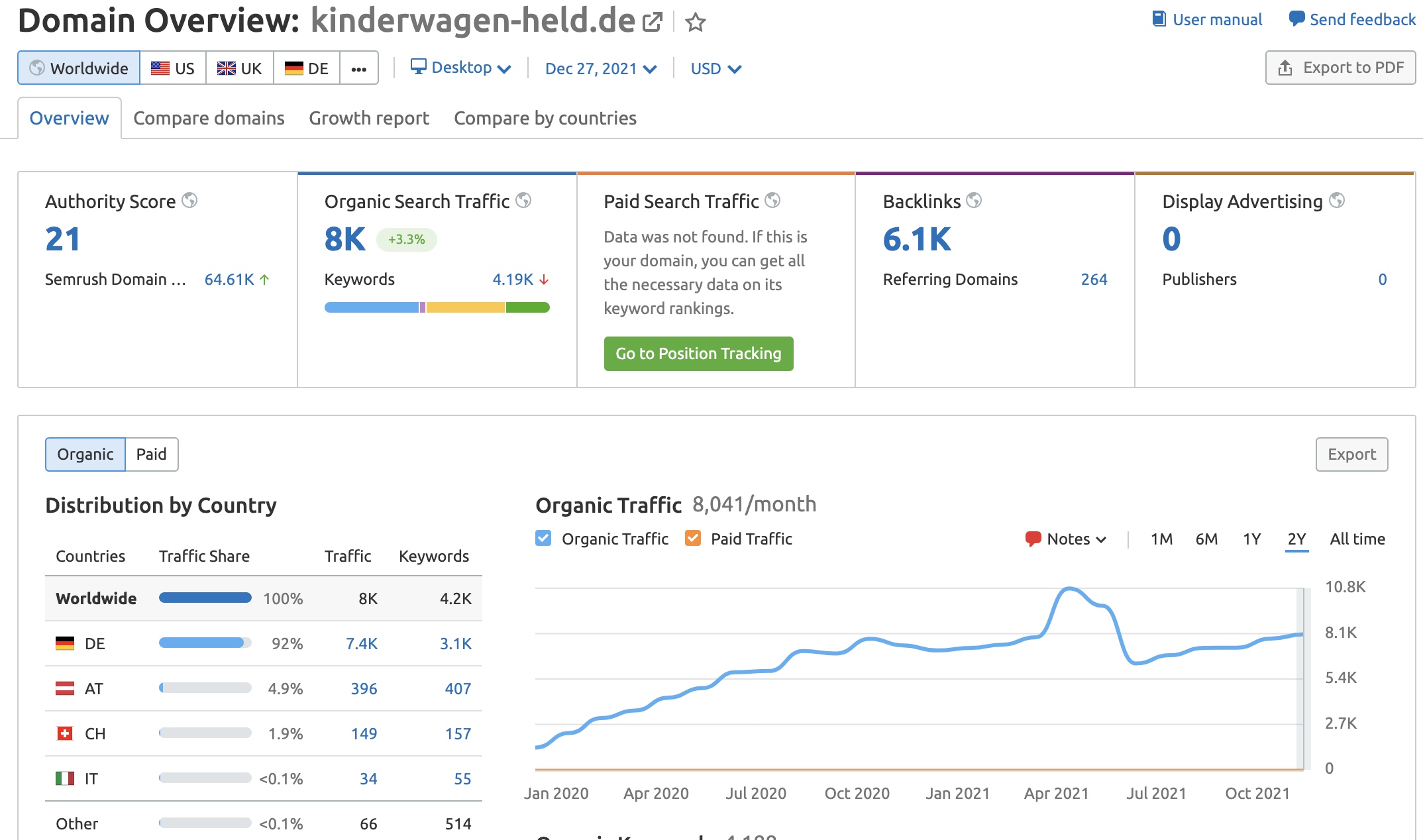1423x840 pixels.
Task: Open the 407 AT keywords value
Action: [458, 689]
